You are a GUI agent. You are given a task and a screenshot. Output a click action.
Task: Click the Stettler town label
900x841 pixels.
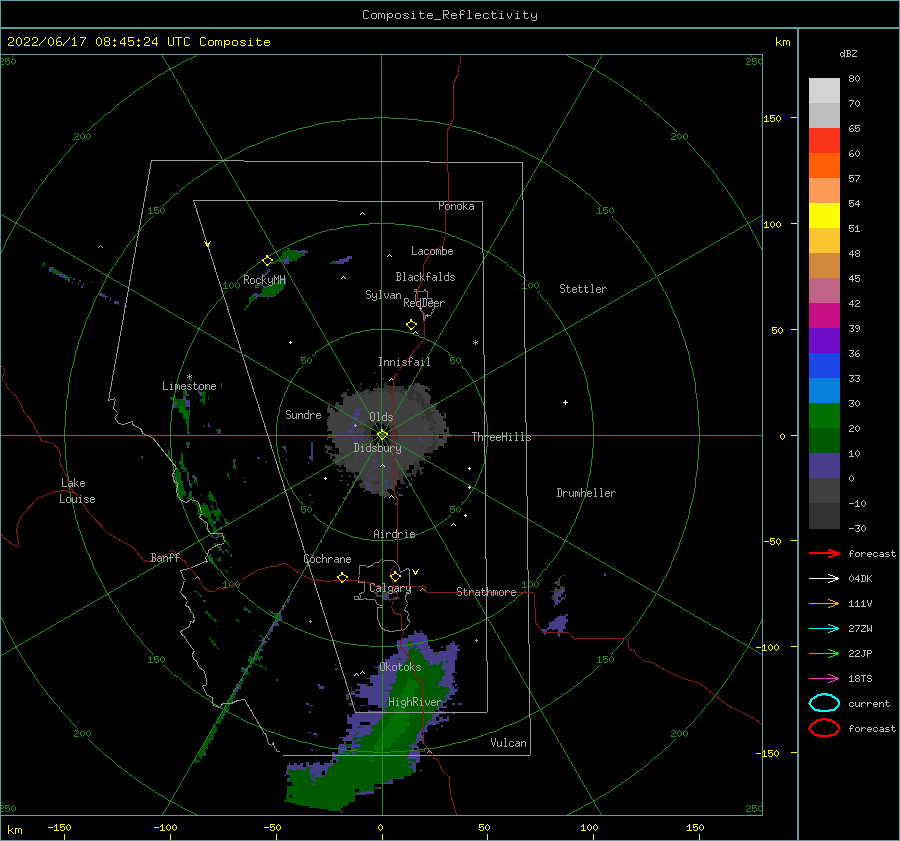tap(583, 289)
